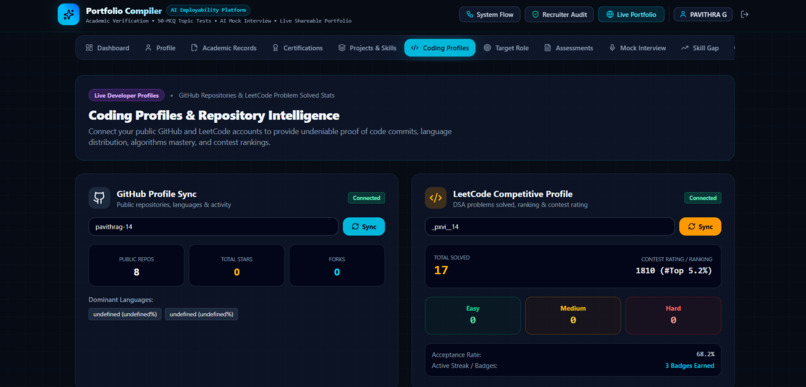Image resolution: width=806 pixels, height=387 pixels.
Task: Click the logout arrow icon
Action: (744, 14)
